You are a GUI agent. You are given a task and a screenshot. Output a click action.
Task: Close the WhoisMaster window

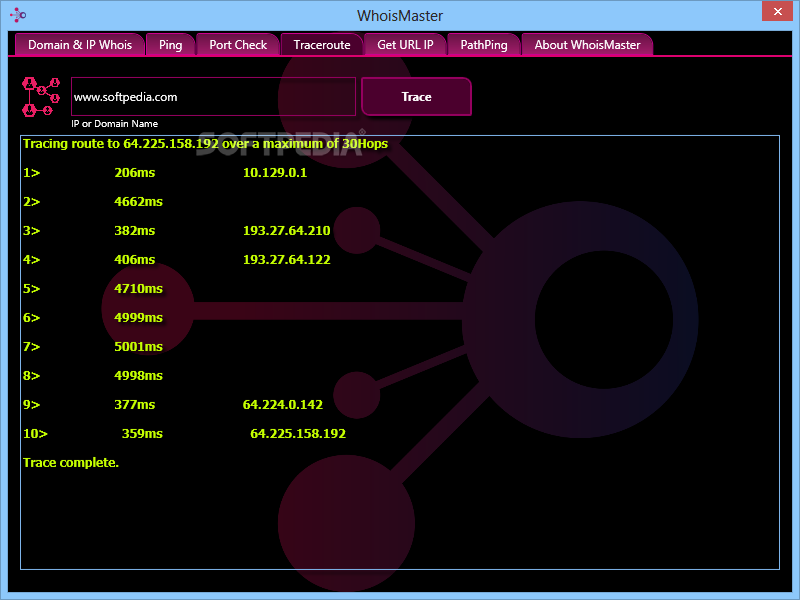777,11
